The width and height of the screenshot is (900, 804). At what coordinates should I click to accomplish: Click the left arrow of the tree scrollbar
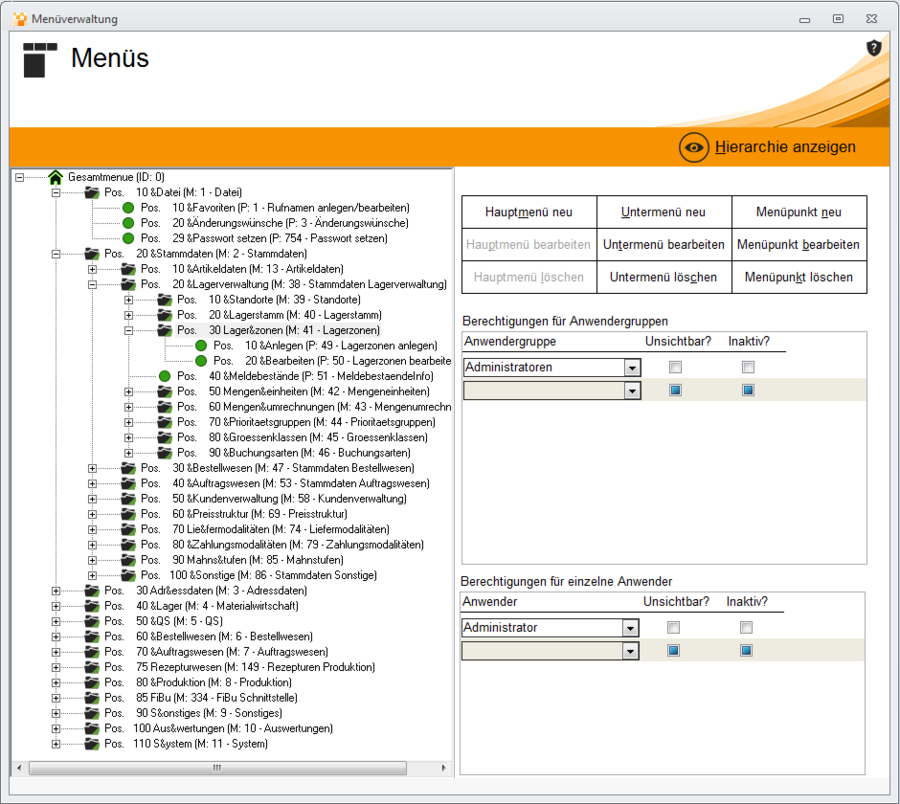[x=19, y=768]
